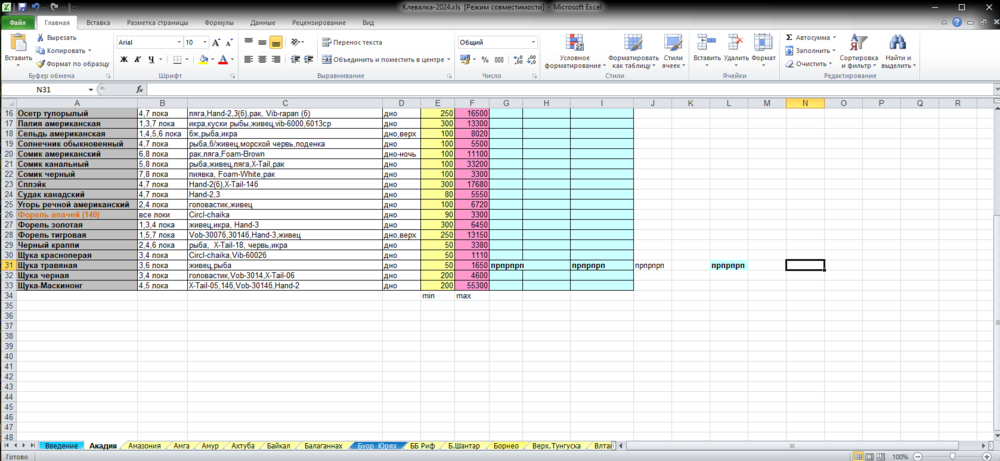Switch to the Формулы ribbon tab

coord(219,22)
